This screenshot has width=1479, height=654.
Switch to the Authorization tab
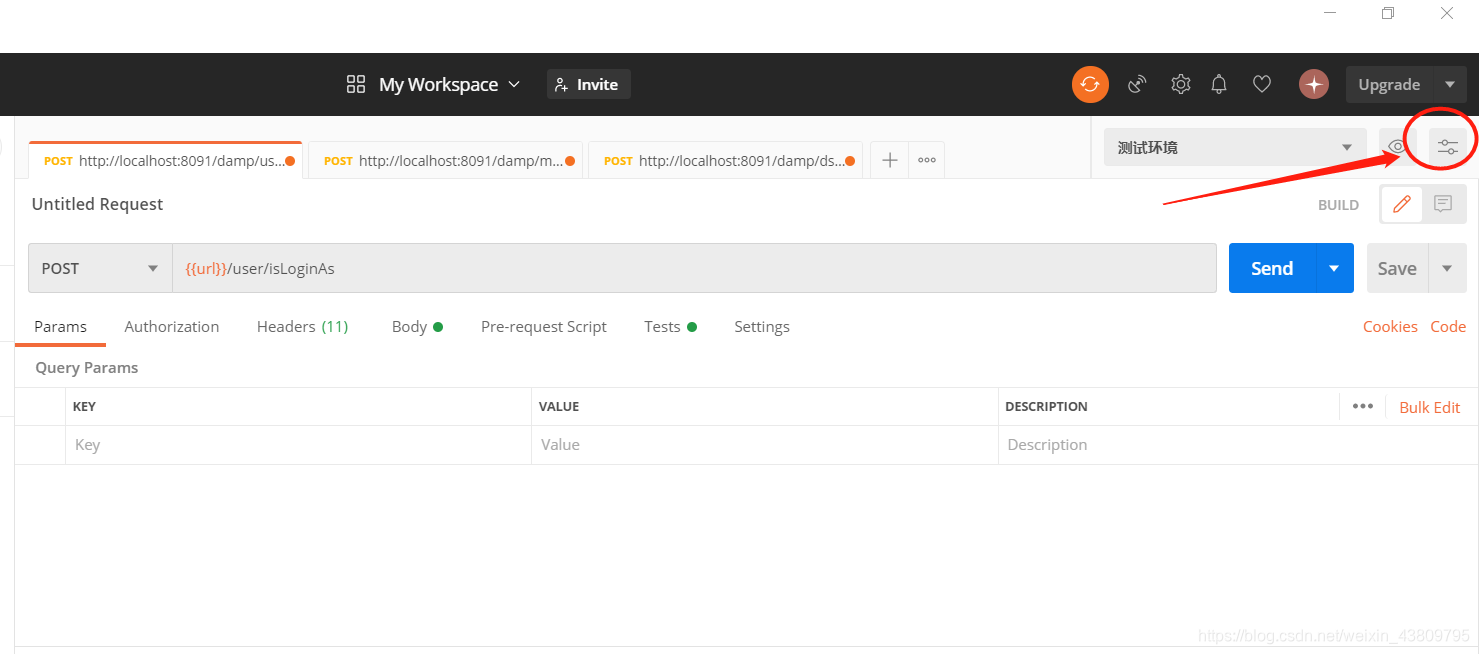(x=172, y=327)
